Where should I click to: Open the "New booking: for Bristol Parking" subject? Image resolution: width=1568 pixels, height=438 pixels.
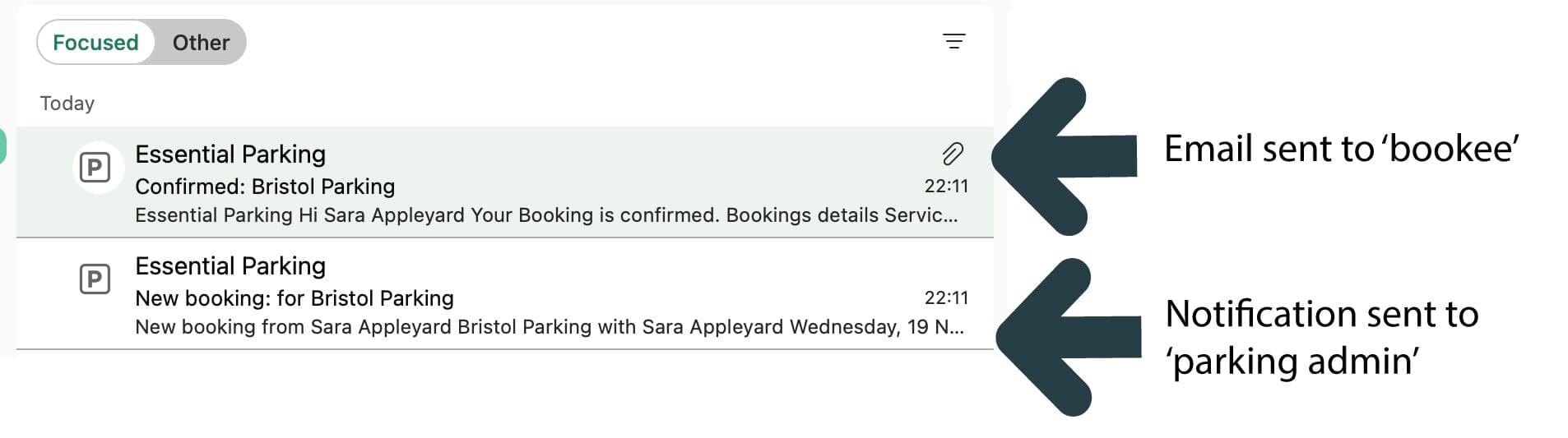click(295, 298)
